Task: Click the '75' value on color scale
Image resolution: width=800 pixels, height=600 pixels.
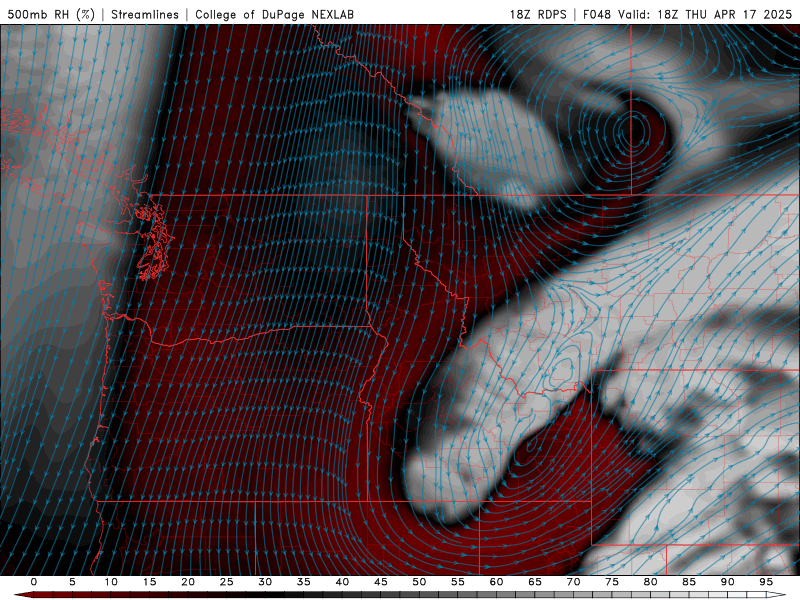Action: pyautogui.click(x=612, y=582)
